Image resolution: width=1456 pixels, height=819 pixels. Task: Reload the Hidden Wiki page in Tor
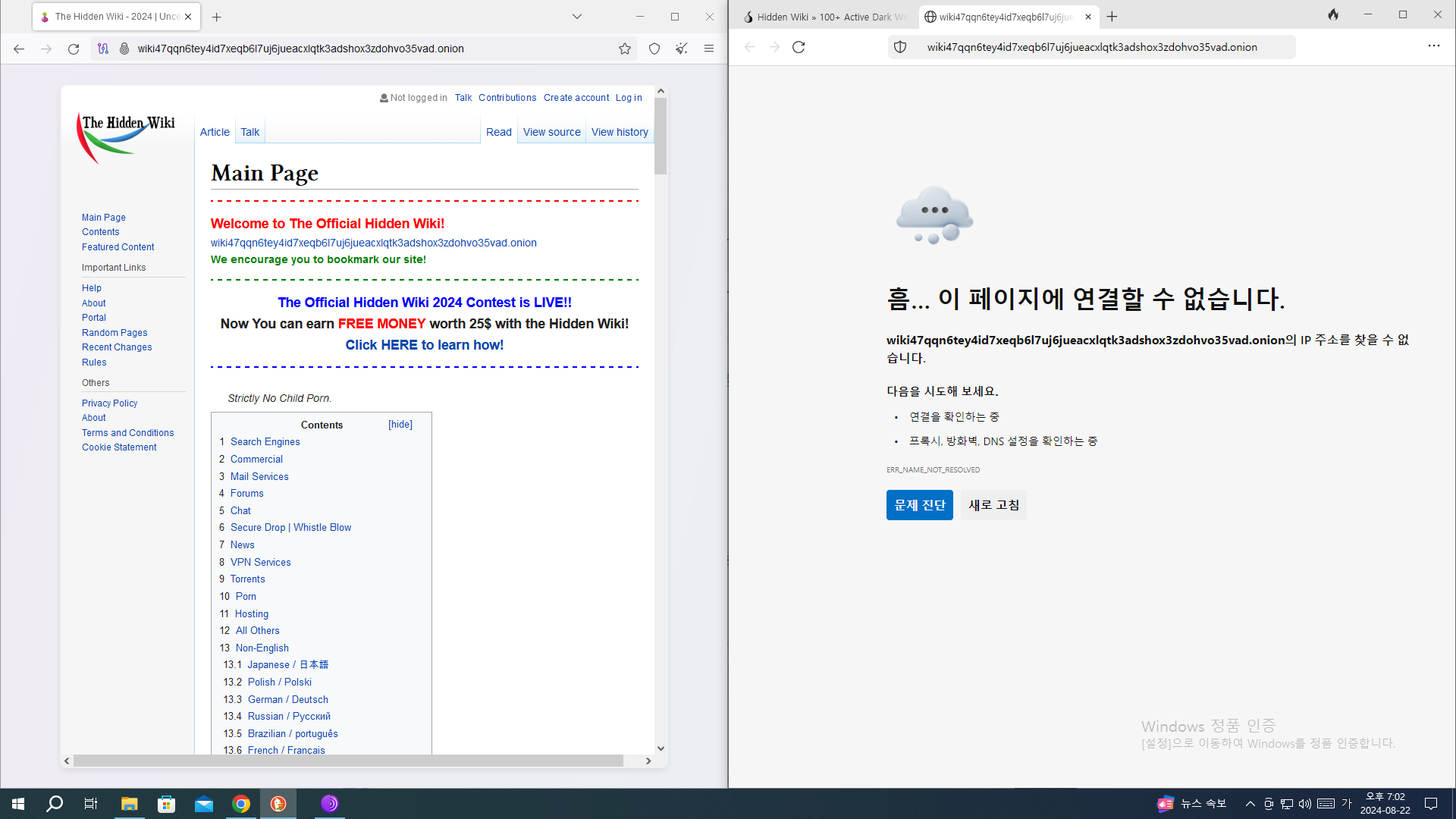[74, 49]
